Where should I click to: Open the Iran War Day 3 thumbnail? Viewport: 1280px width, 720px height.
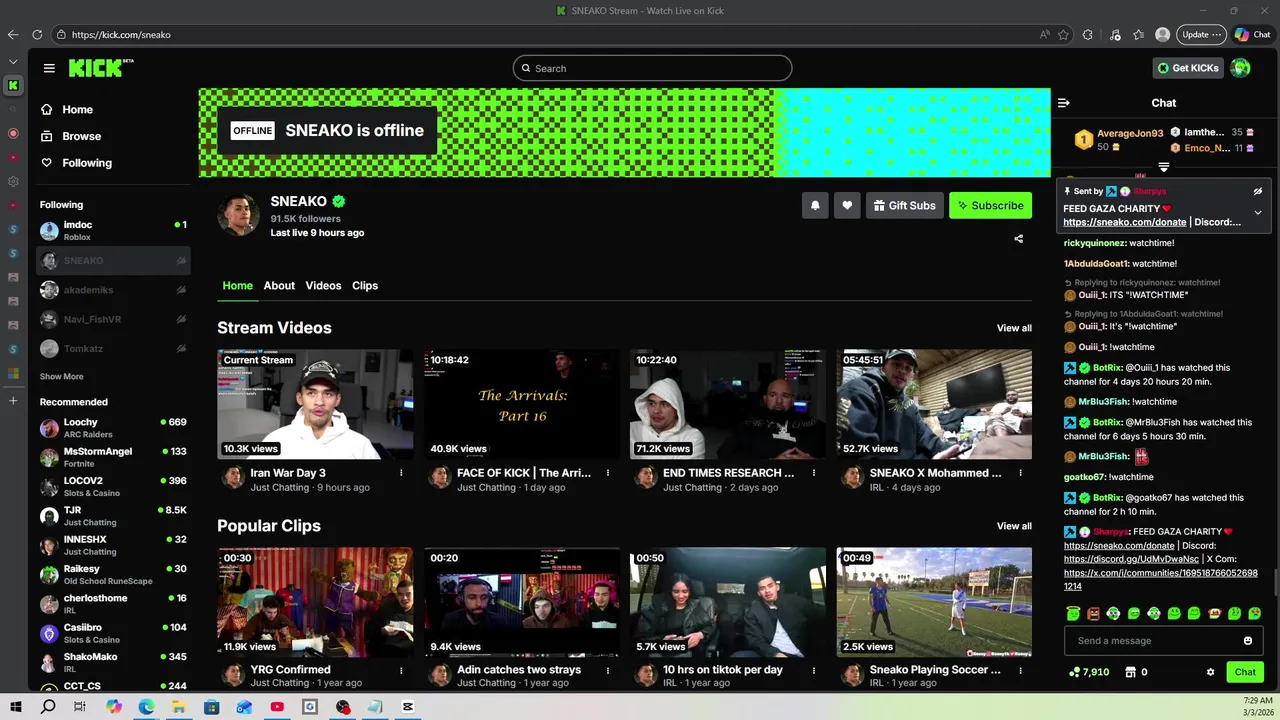315,404
